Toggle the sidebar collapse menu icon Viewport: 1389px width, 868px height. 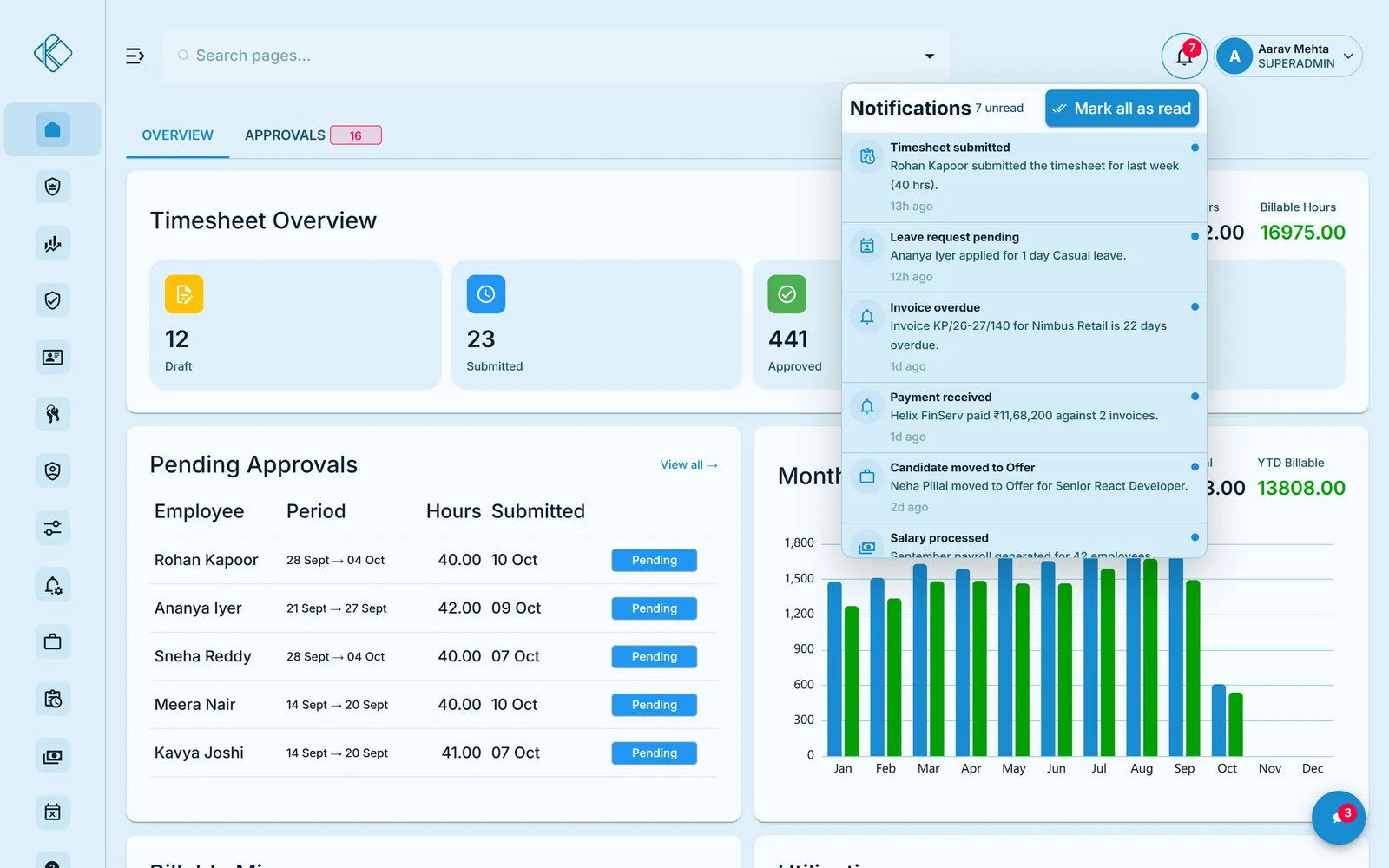[x=135, y=56]
